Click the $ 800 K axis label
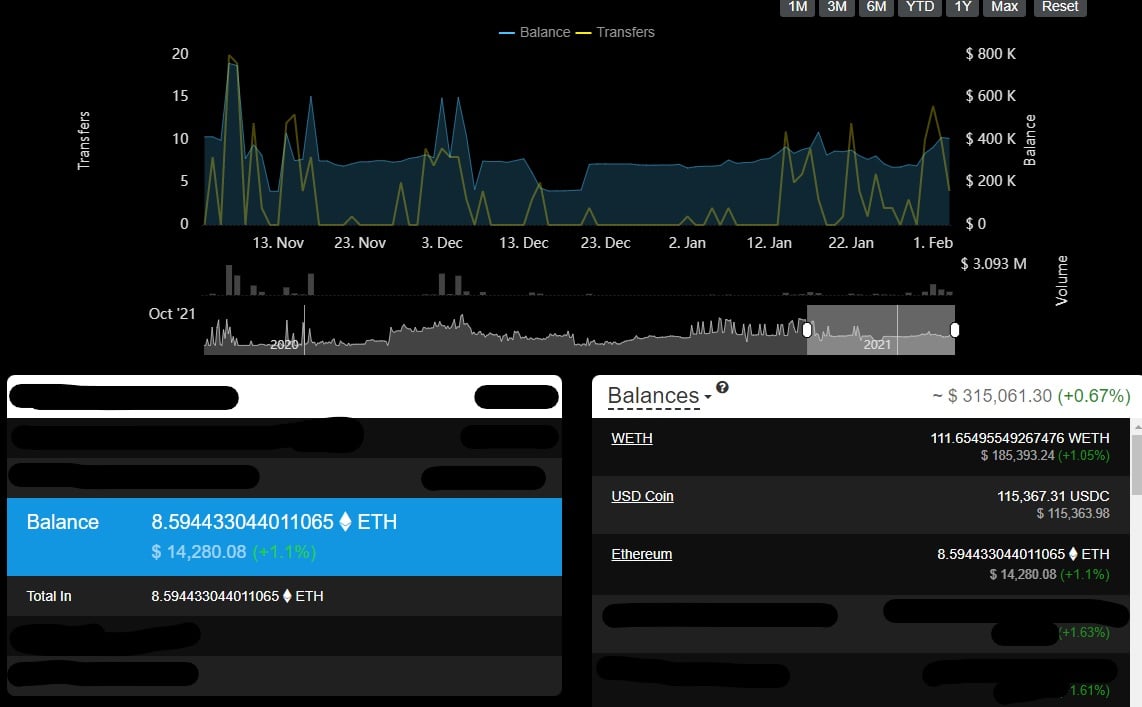This screenshot has width=1142, height=707. (x=991, y=54)
